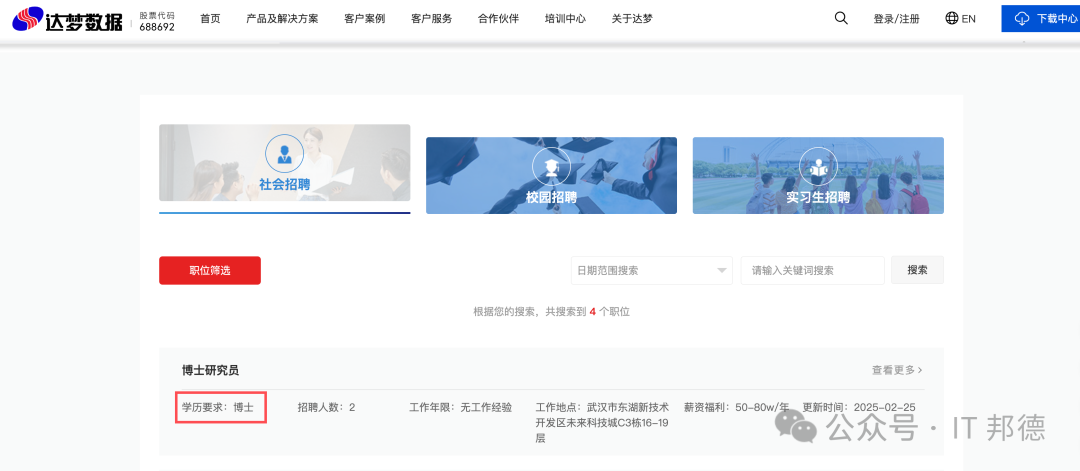Select the 实习生招聘 reading icon
Viewport: 1080px width, 471px height.
818,166
